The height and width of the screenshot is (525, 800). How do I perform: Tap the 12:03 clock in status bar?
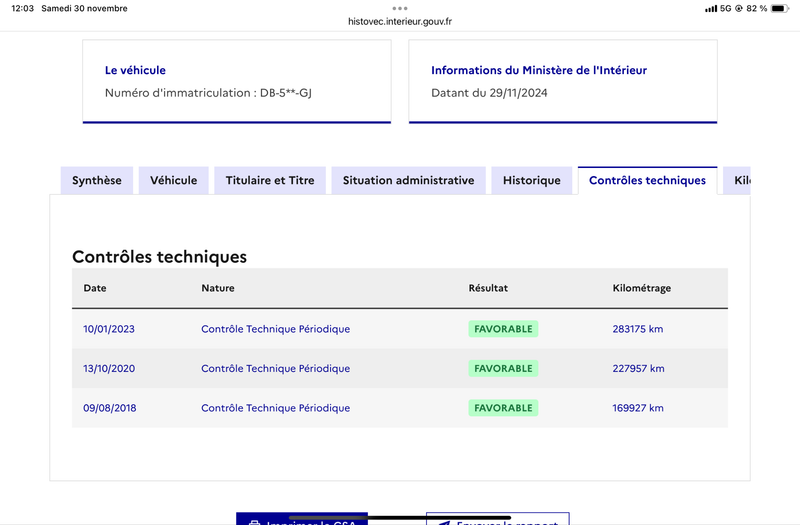pos(22,9)
